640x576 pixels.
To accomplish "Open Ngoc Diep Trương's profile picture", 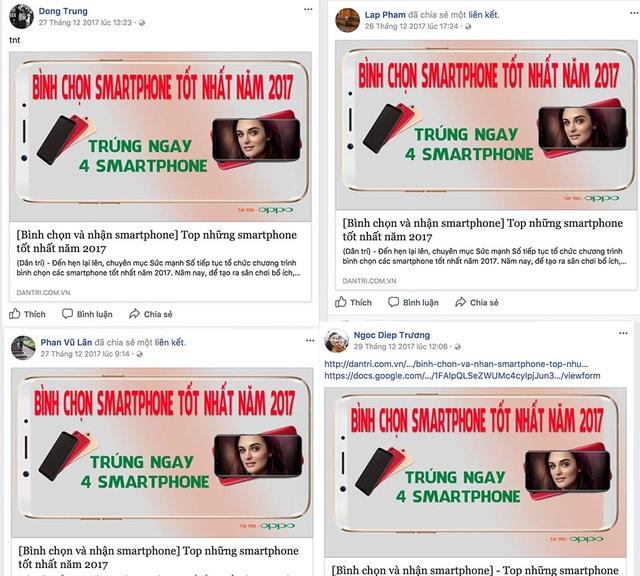I will pyautogui.click(x=337, y=341).
